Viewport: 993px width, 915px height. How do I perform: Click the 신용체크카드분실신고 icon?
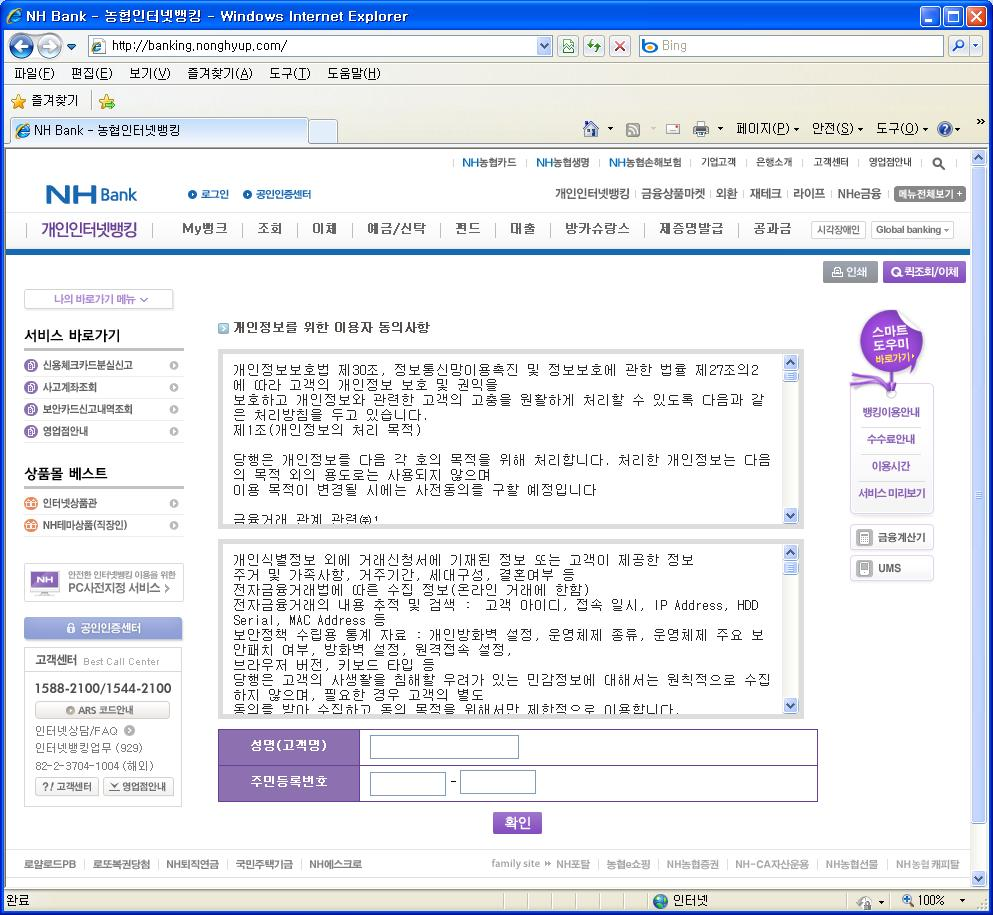point(30,365)
